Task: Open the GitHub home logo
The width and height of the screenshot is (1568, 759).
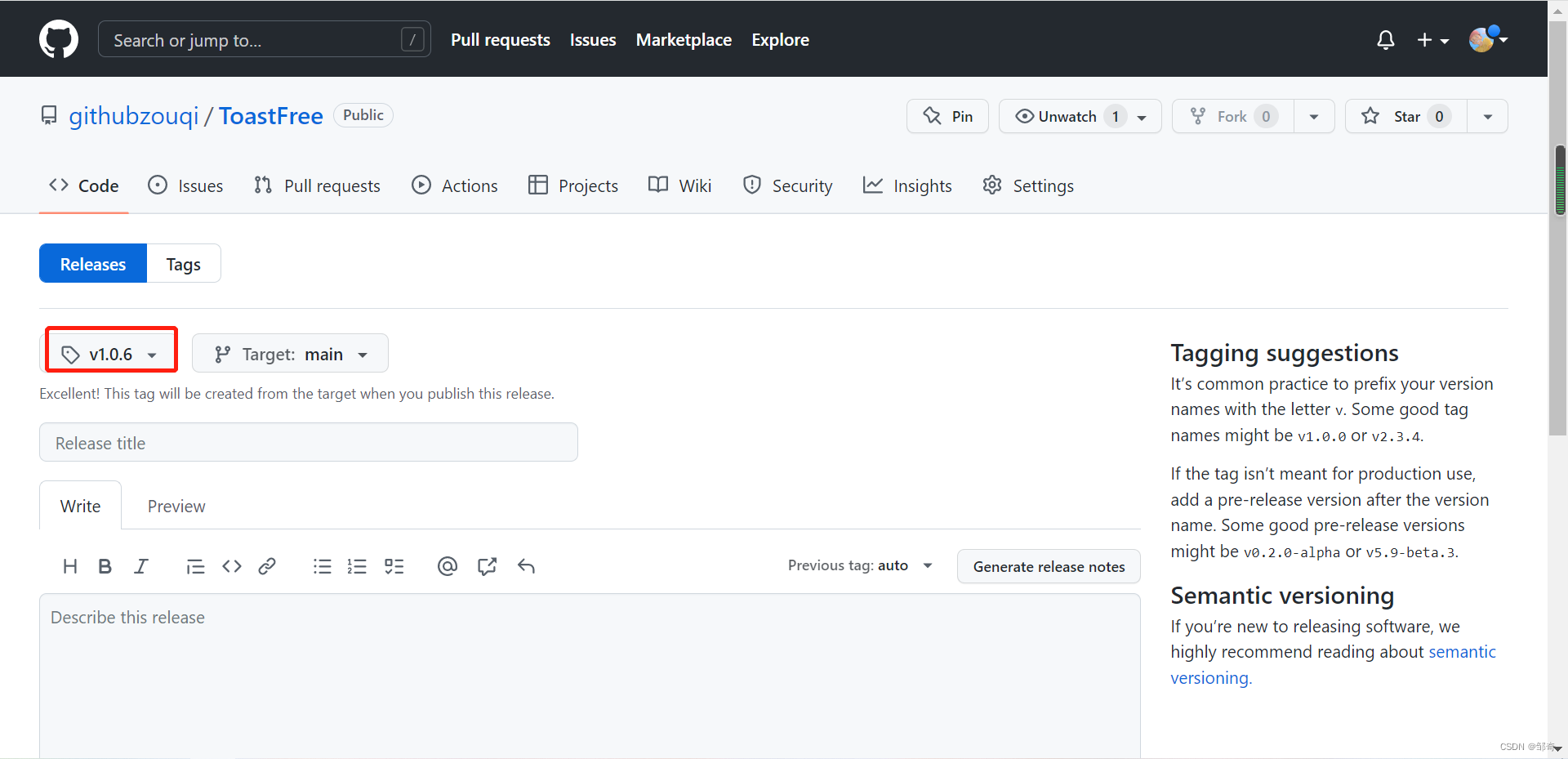Action: click(59, 39)
